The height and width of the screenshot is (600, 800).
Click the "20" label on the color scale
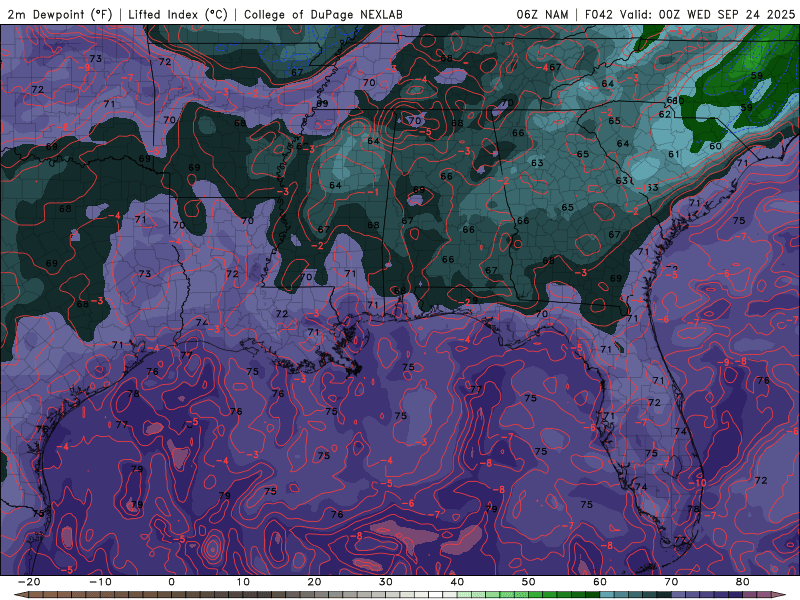tap(314, 582)
